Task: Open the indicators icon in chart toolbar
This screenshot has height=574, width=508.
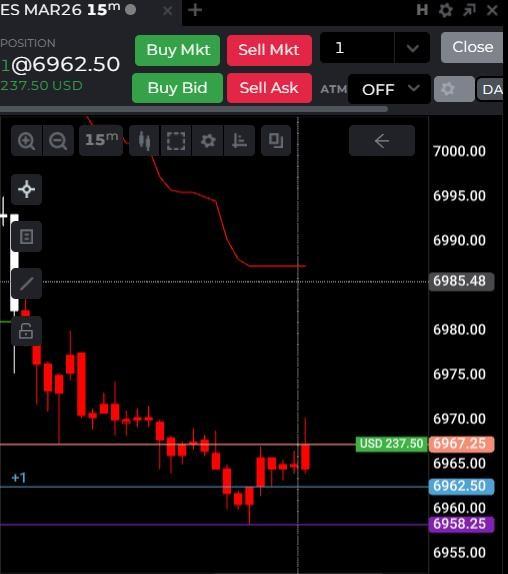Action: tap(239, 141)
